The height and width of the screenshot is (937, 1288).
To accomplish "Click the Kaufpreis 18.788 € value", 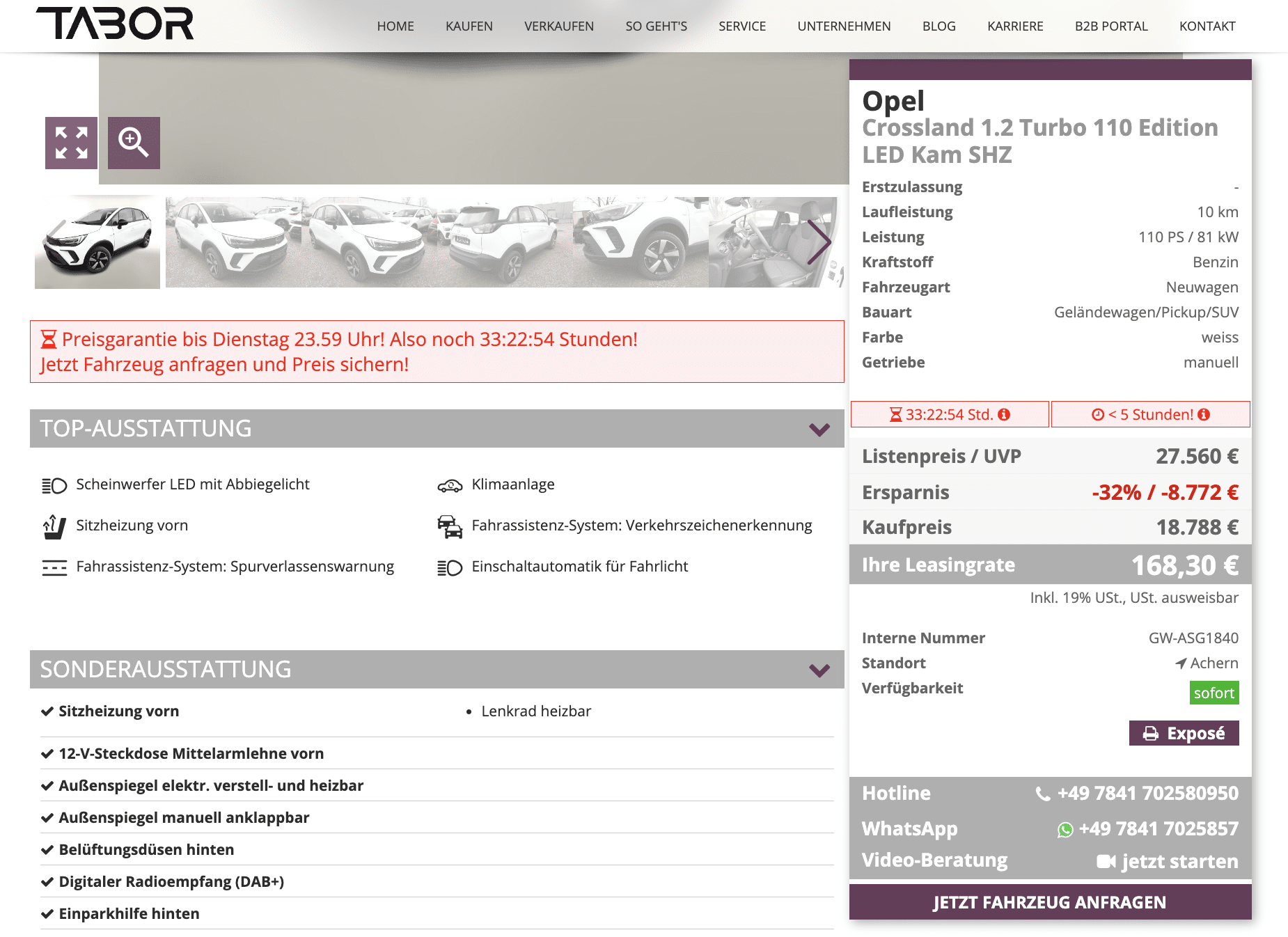I will tap(1197, 528).
